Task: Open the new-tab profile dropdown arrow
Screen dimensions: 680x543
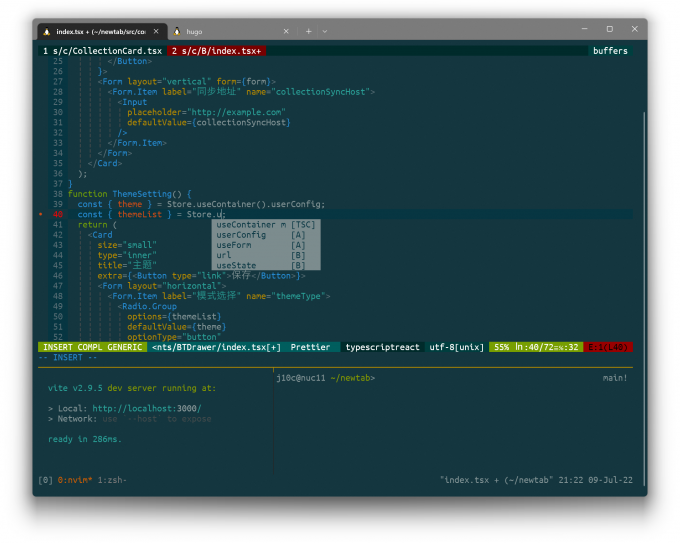Action: [x=325, y=31]
